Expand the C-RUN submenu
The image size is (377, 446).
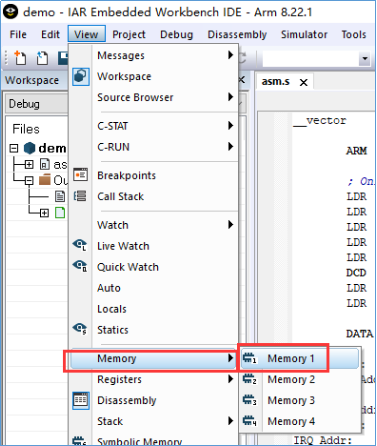point(230,146)
